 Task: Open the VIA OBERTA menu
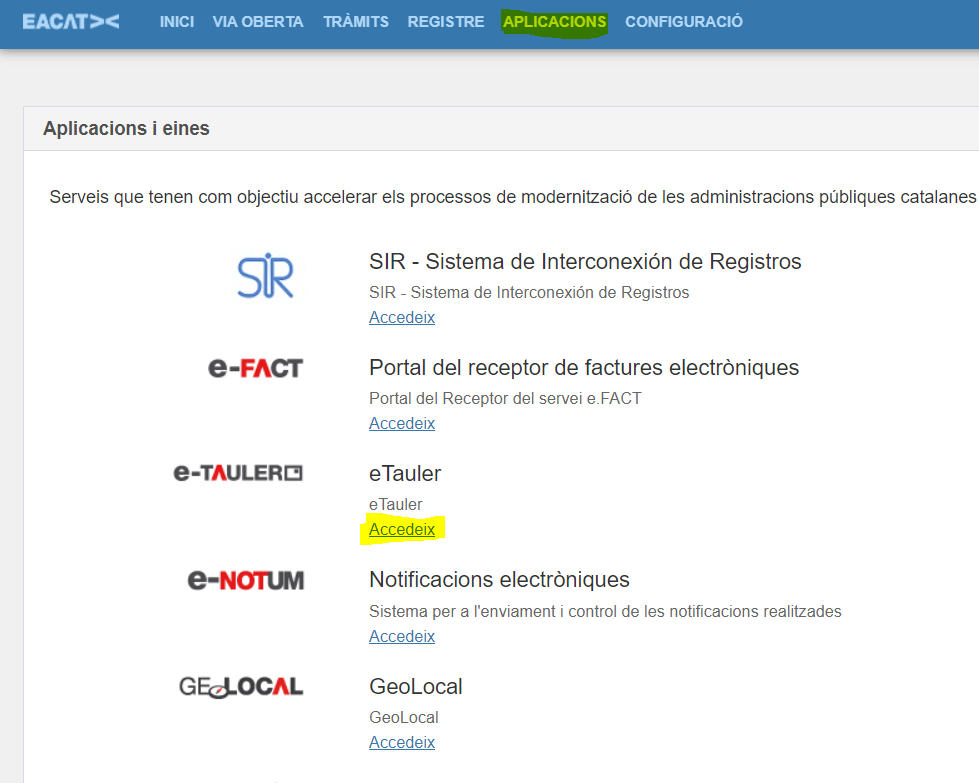(x=258, y=22)
